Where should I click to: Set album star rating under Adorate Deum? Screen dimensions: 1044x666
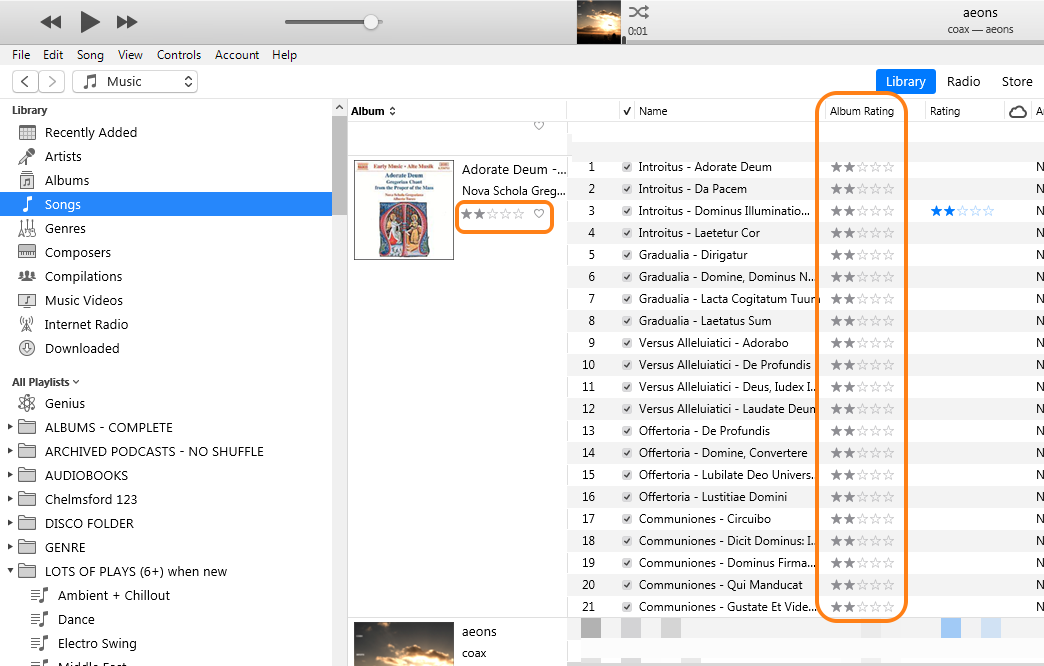point(493,214)
